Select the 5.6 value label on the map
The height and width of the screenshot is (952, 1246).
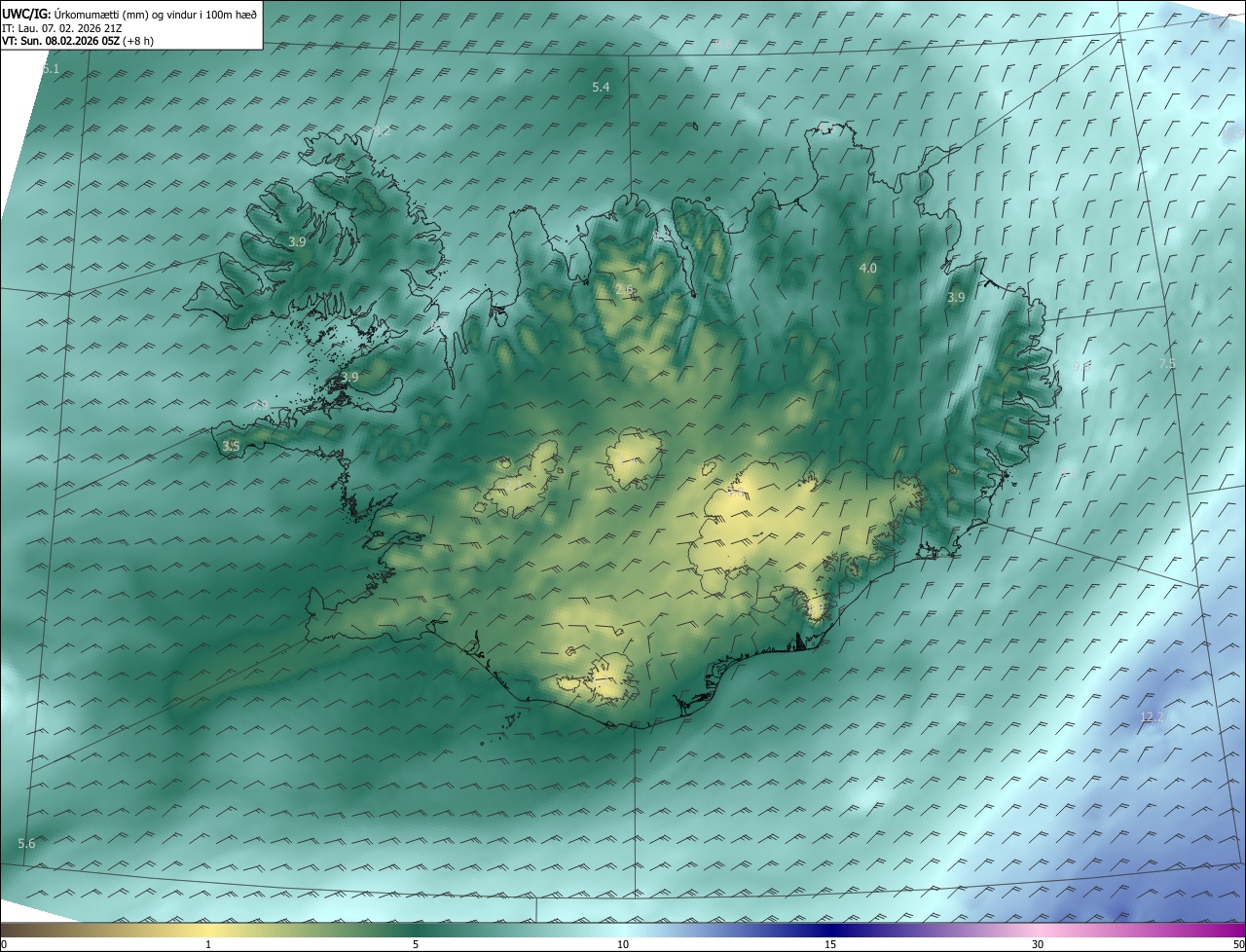[x=26, y=843]
